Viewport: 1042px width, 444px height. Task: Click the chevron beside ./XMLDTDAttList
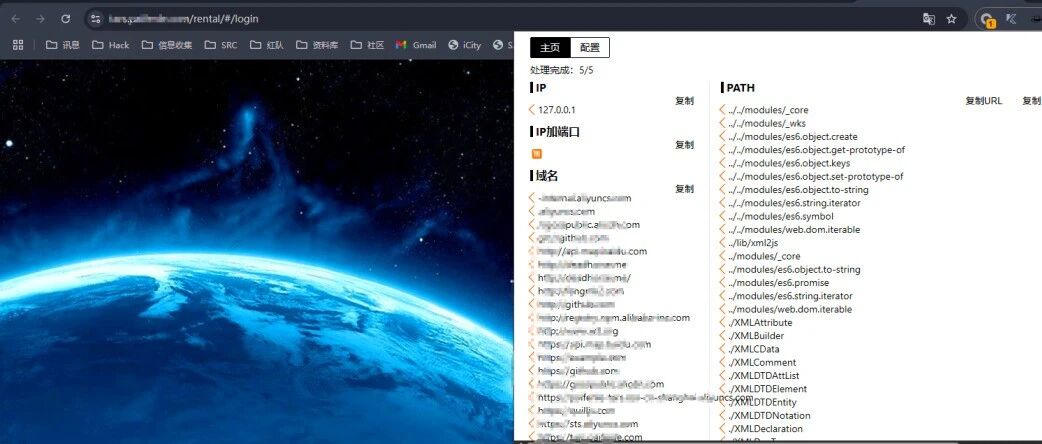[x=722, y=376]
